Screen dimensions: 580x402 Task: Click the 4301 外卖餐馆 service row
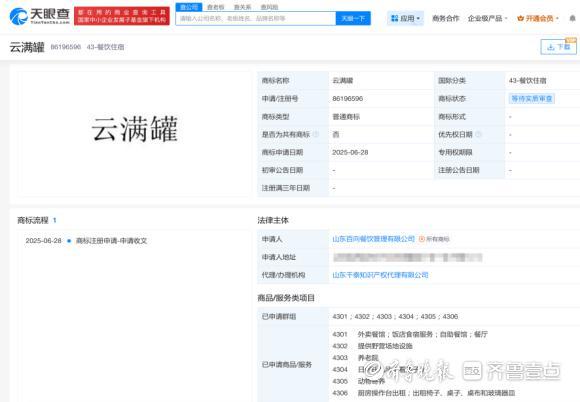[x=410, y=334]
